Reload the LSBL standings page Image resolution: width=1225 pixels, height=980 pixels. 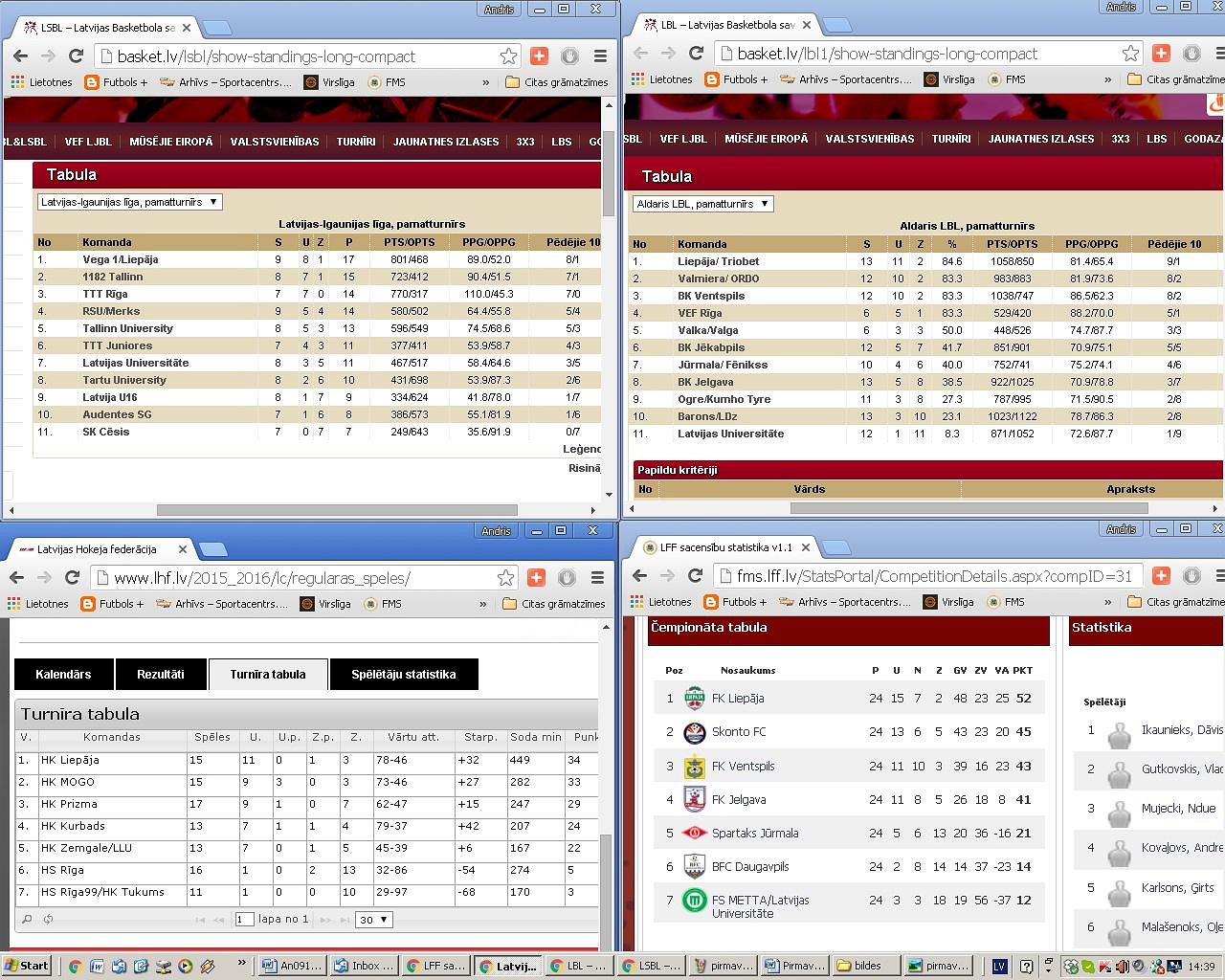[x=77, y=56]
